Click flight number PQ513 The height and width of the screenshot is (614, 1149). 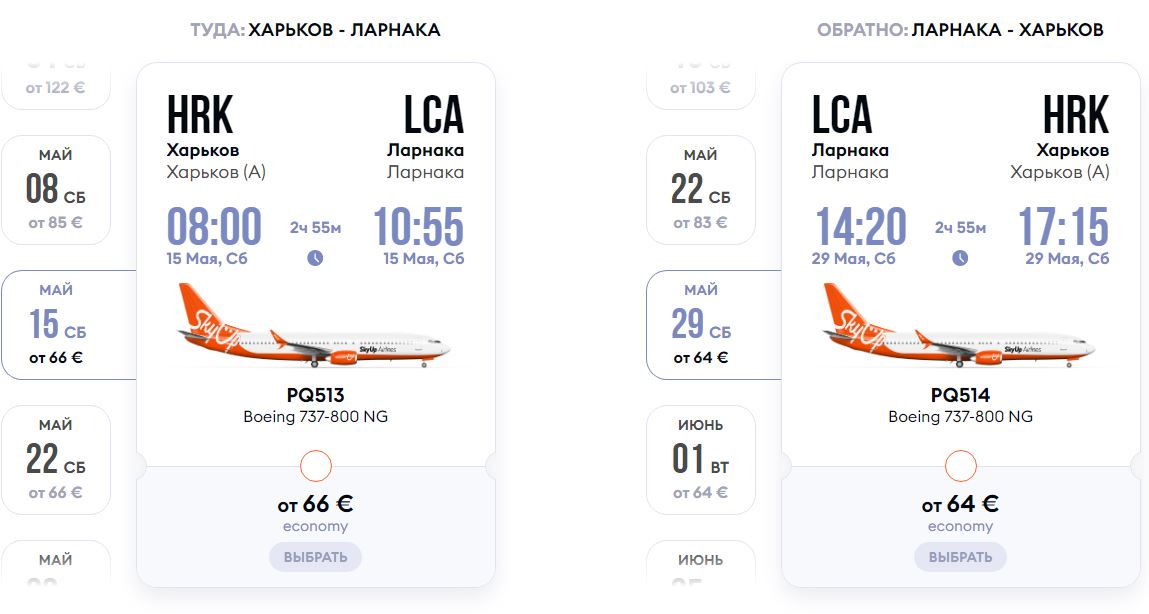click(315, 395)
